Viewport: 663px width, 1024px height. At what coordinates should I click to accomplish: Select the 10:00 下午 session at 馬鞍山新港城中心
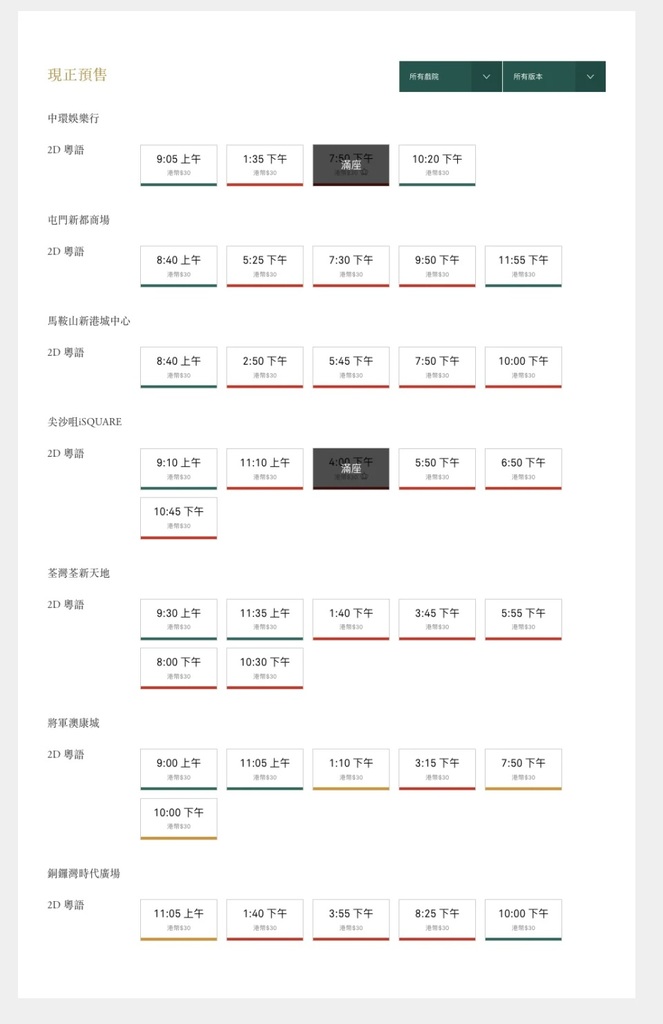tap(522, 366)
